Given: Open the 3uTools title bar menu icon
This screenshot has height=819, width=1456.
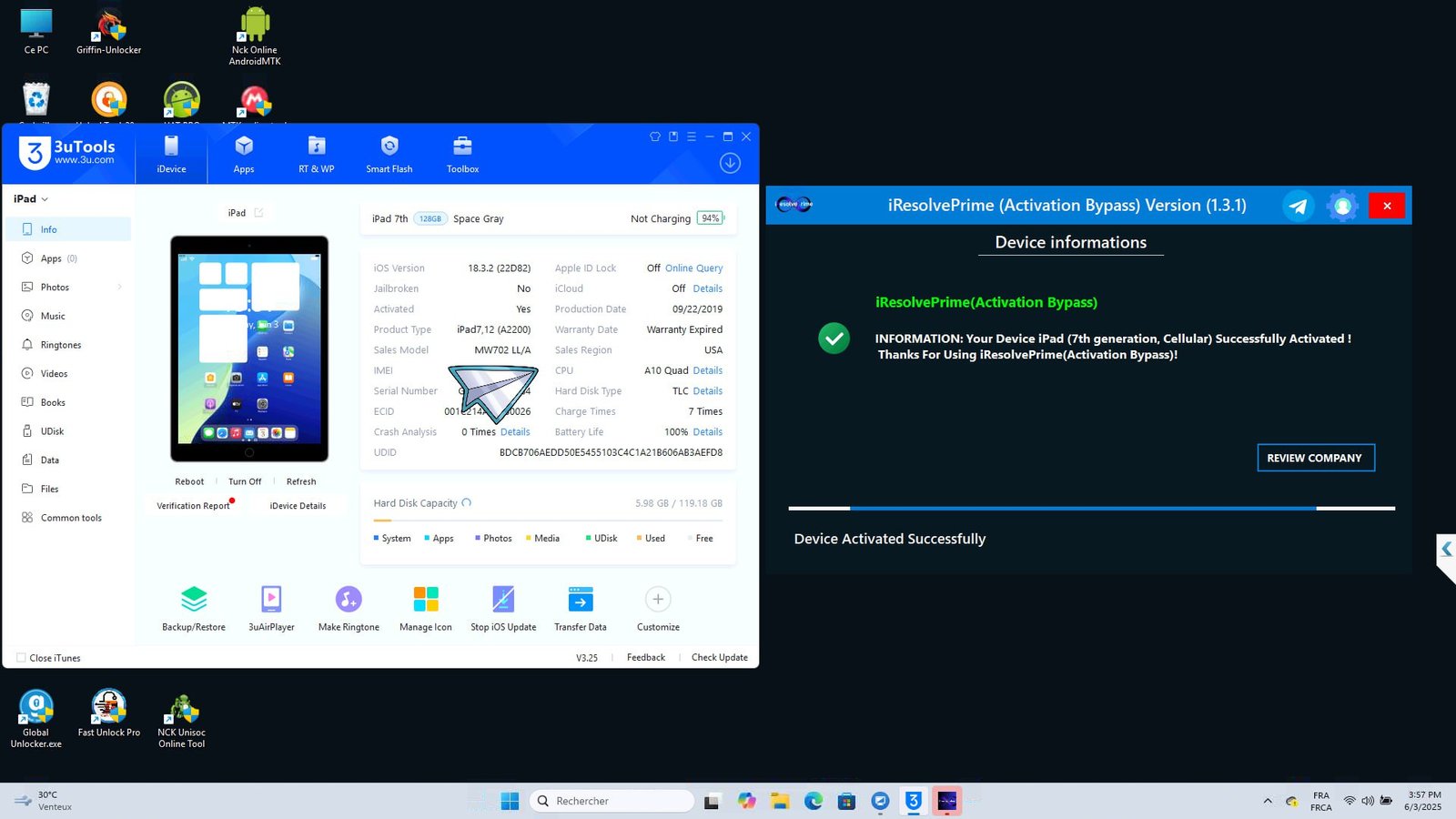Looking at the screenshot, I should click(692, 136).
